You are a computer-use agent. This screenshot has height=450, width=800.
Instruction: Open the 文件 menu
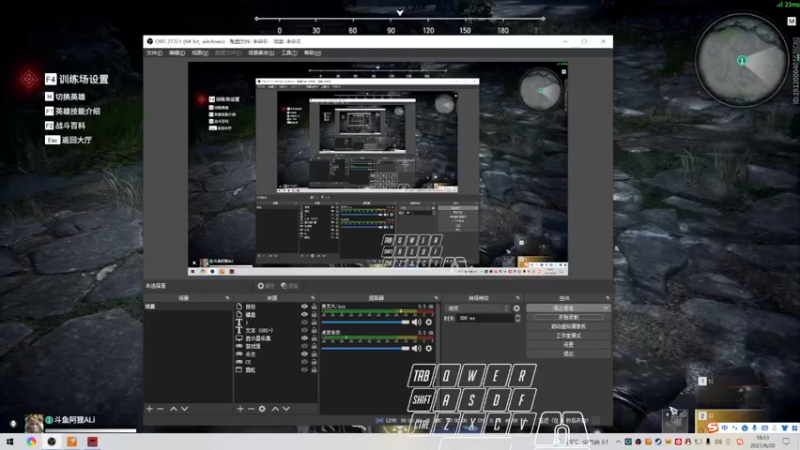[154, 53]
